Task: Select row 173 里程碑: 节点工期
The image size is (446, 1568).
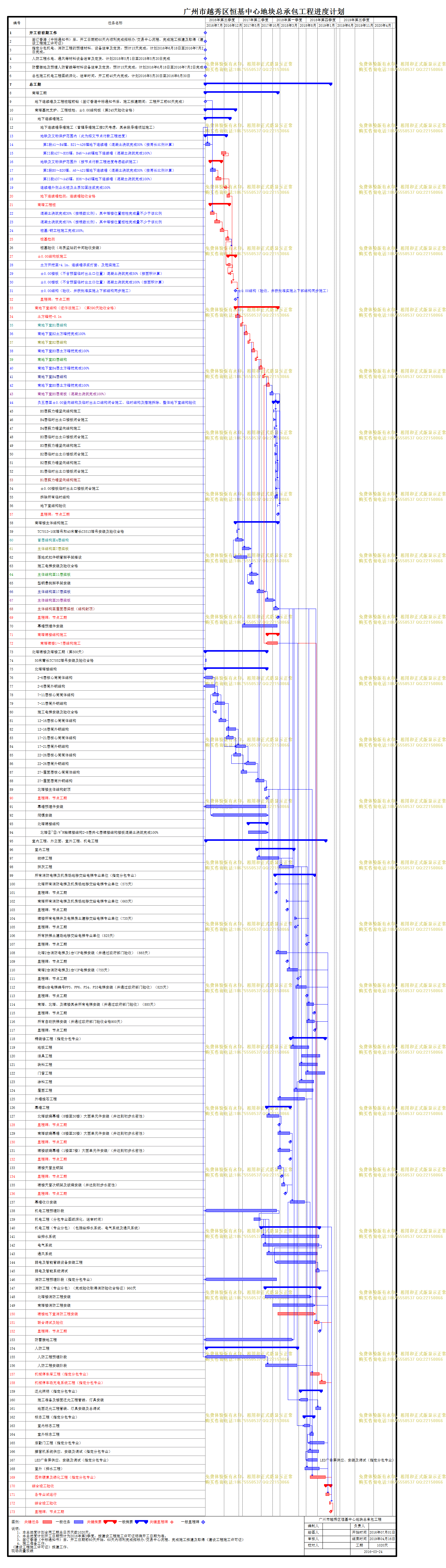Action: [107, 1511]
